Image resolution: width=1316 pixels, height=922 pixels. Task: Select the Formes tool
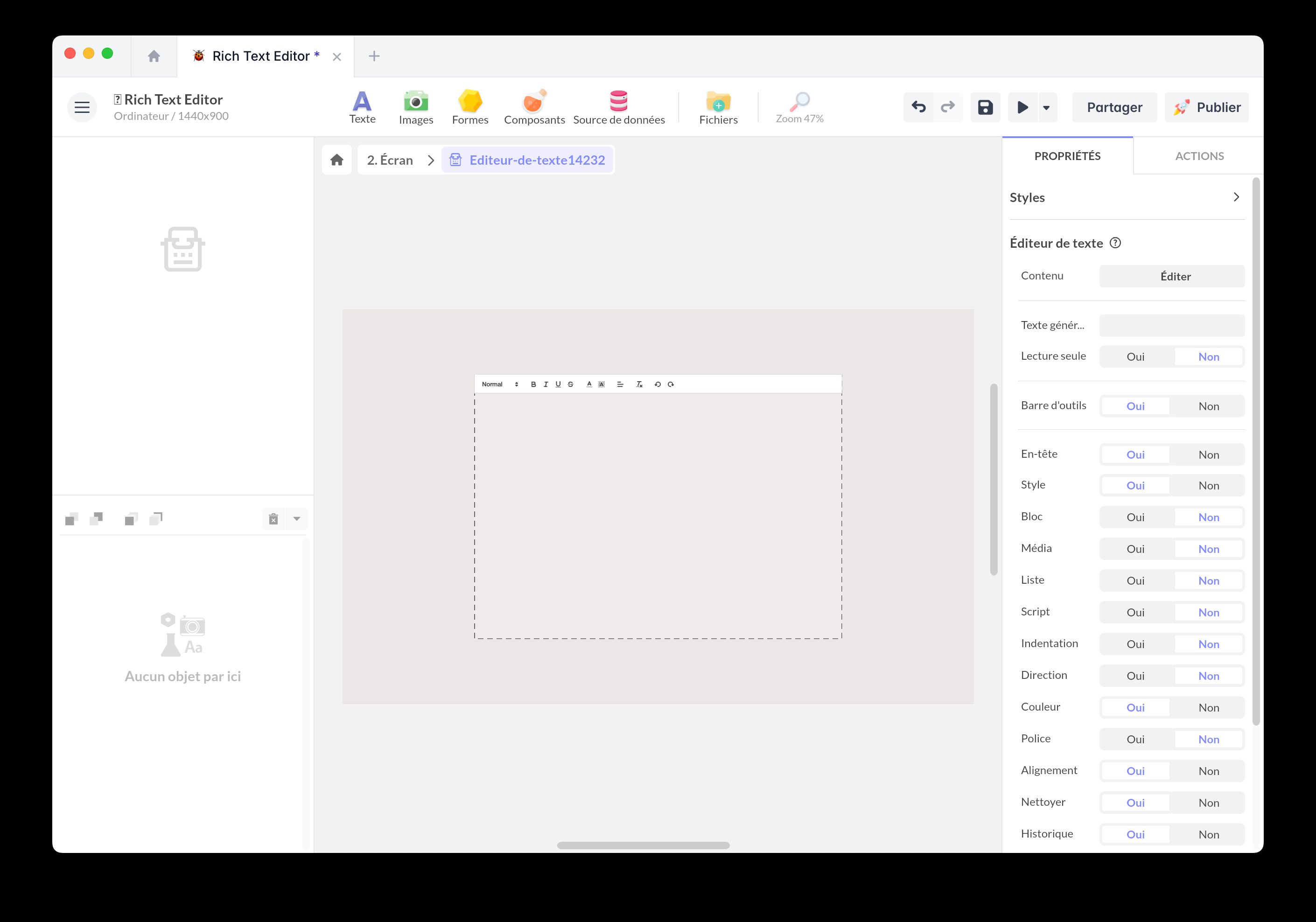469,106
